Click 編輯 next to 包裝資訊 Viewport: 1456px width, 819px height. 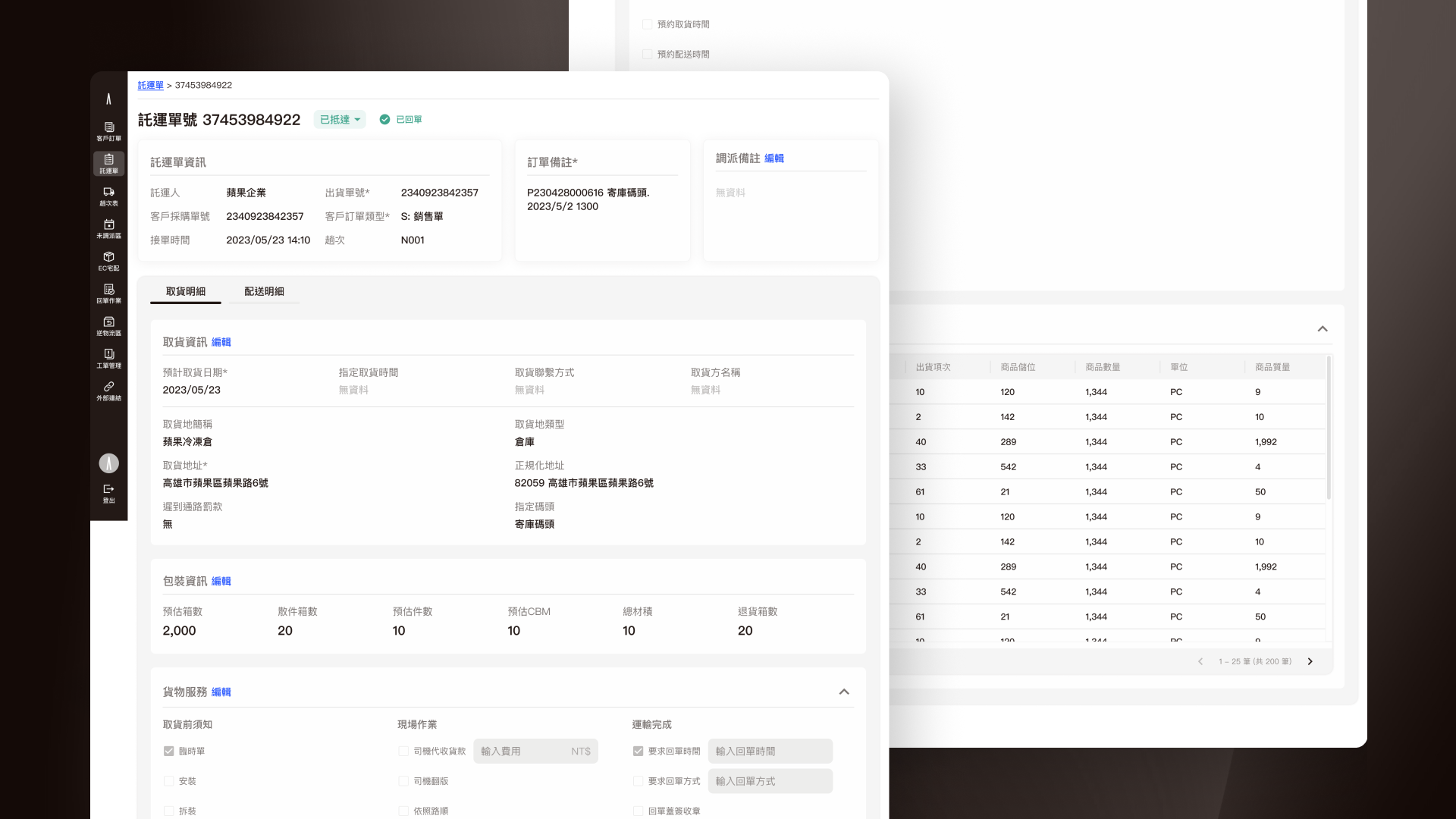pyautogui.click(x=221, y=581)
